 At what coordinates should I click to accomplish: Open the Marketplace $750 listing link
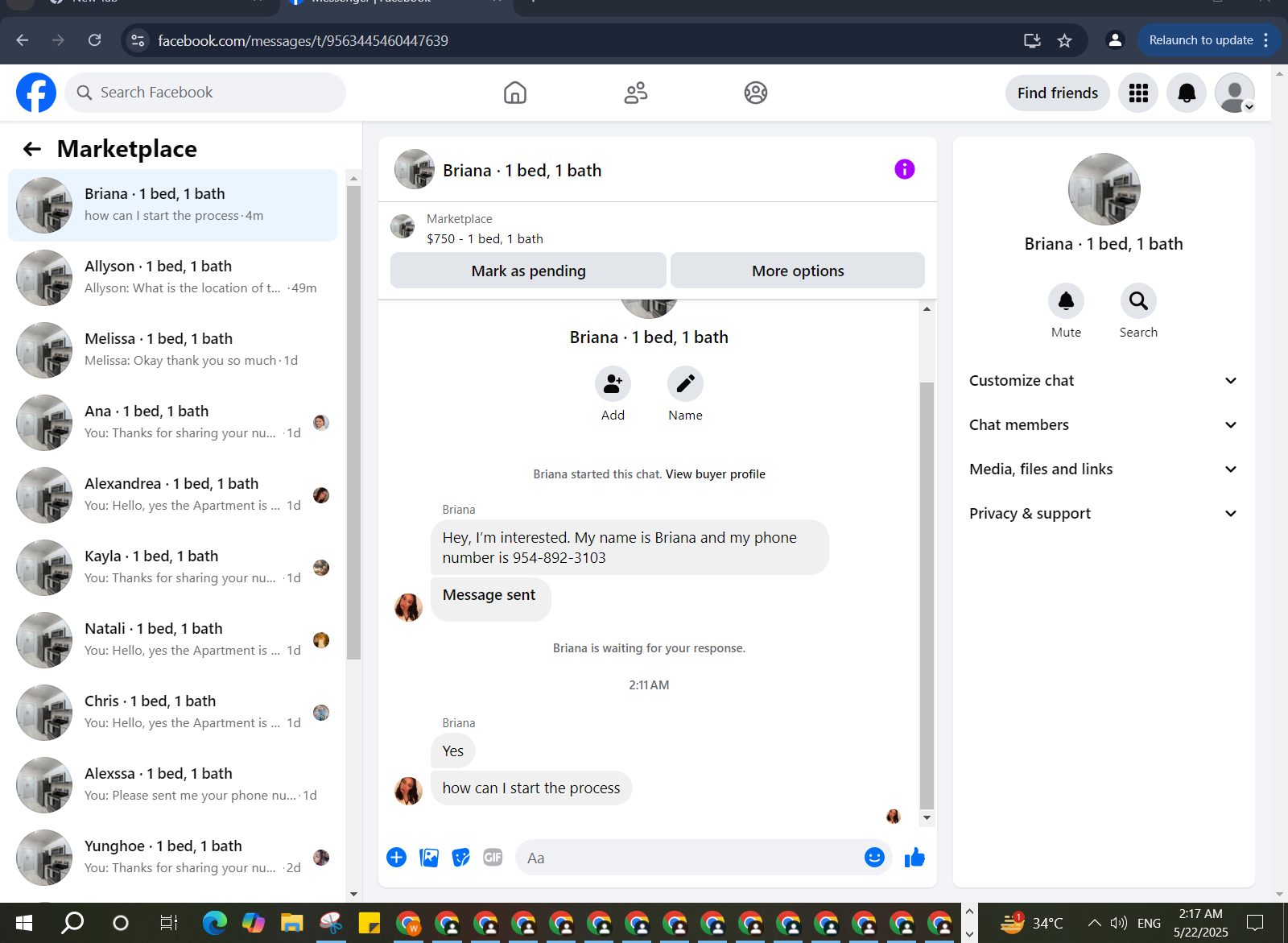point(485,238)
